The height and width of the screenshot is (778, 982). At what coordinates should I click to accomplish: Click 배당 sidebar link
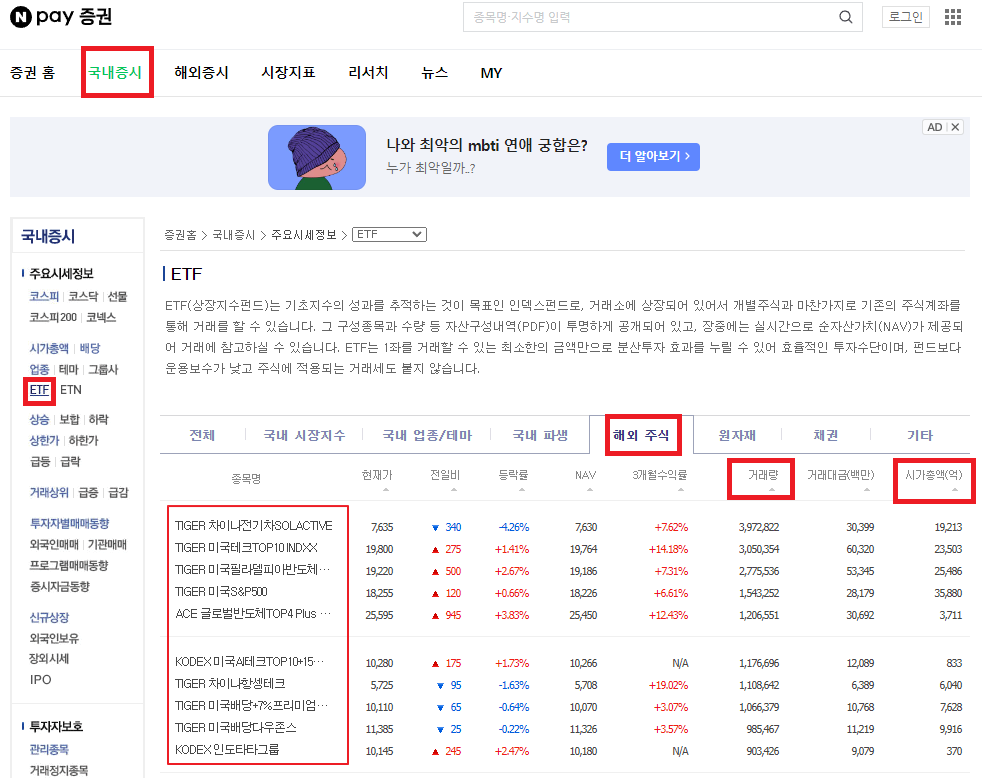(90, 348)
